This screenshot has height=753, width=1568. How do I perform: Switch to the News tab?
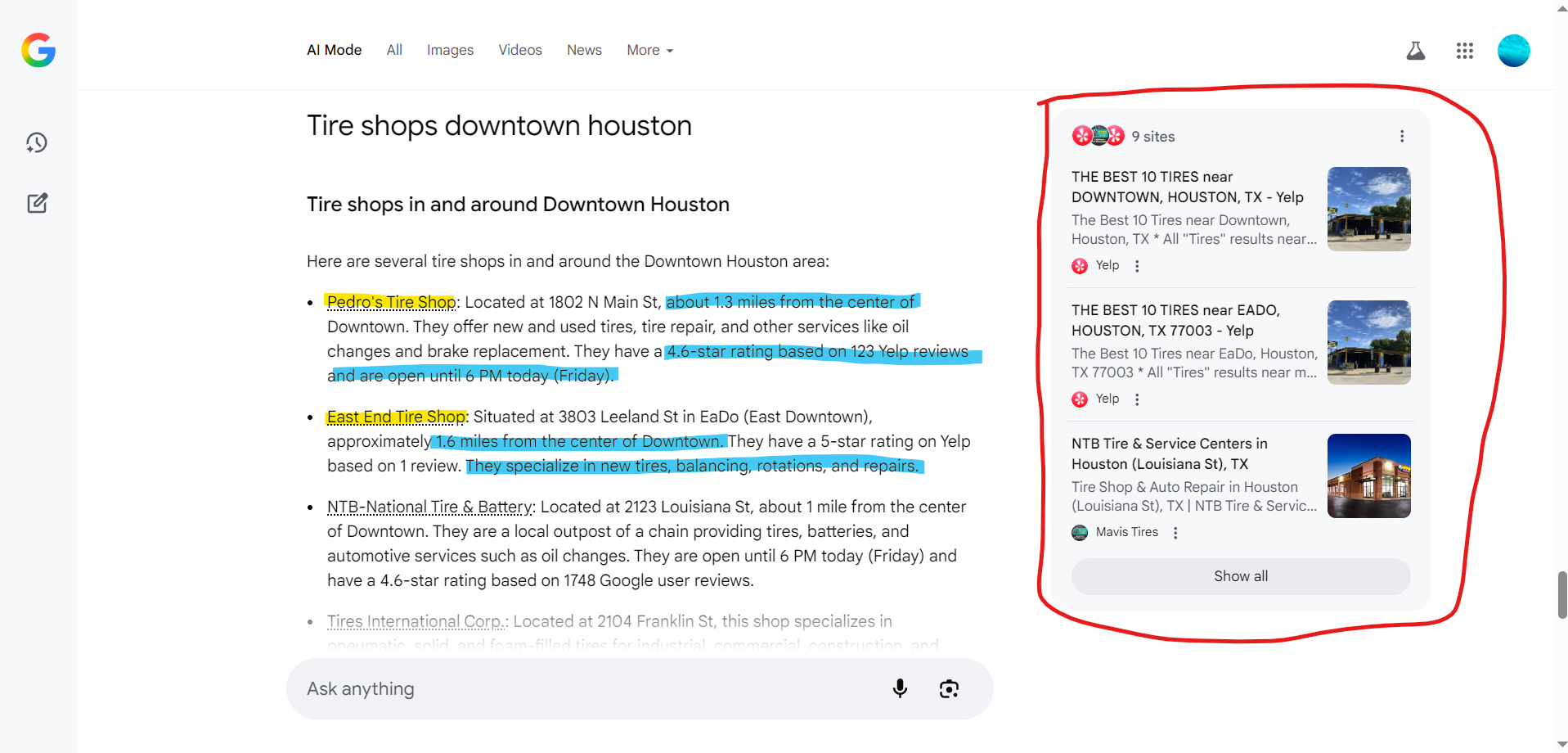584,50
